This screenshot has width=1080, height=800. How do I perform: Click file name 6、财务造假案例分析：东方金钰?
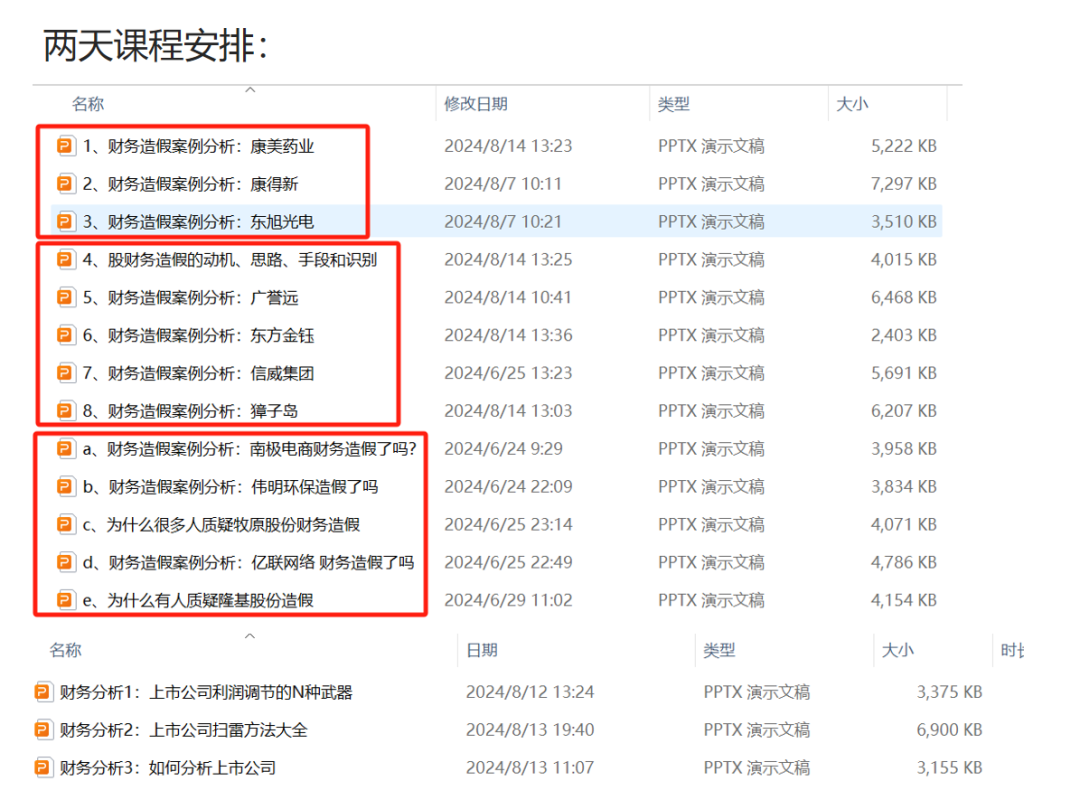198,336
